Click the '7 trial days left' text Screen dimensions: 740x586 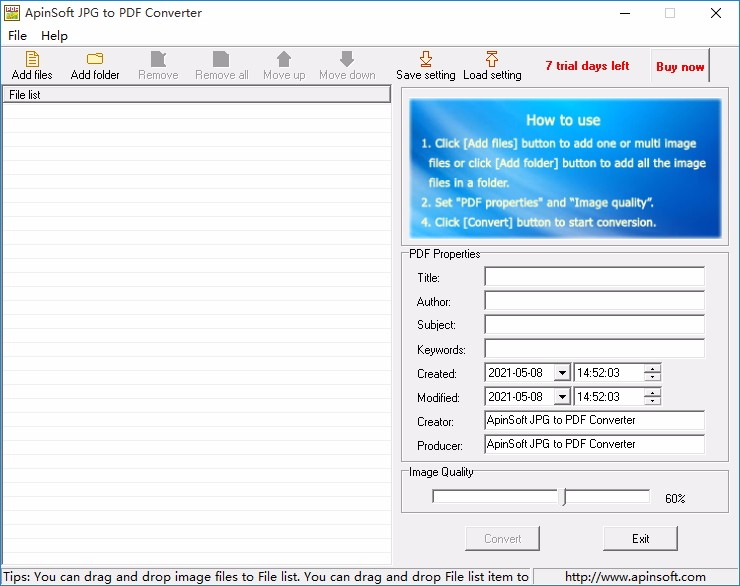pos(587,66)
